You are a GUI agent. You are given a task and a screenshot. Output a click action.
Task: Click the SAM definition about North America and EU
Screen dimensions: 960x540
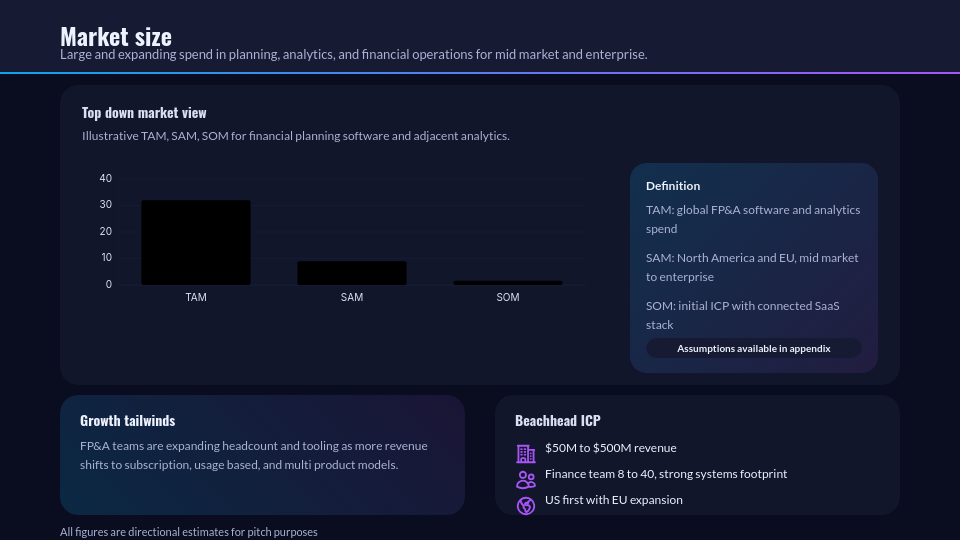[752, 267]
